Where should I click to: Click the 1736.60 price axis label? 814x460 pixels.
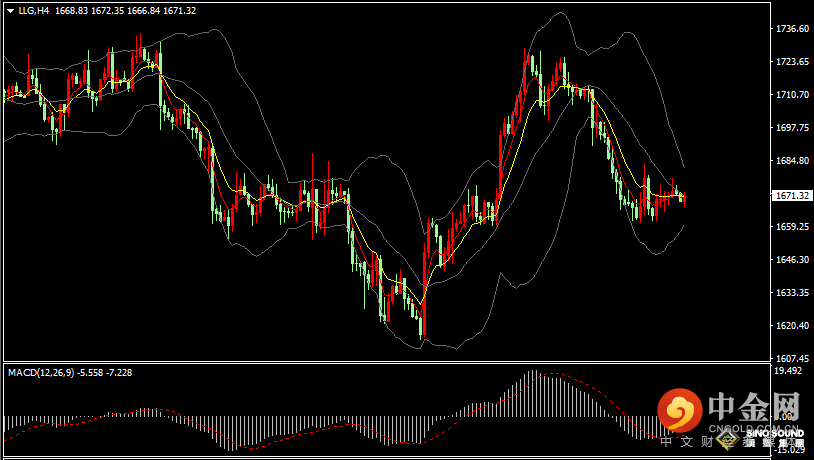tap(792, 29)
